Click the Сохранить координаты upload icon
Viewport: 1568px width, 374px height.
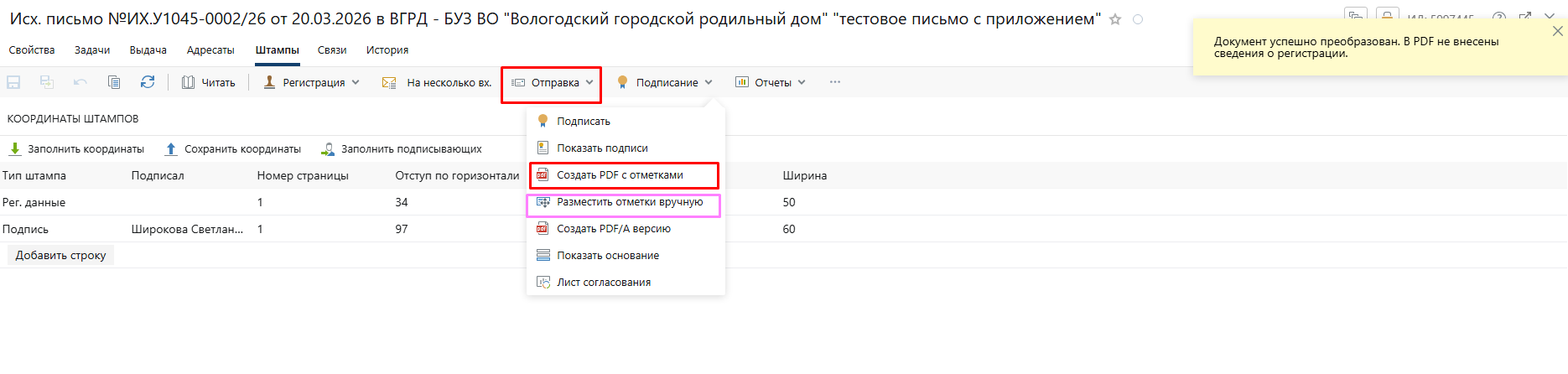point(171,149)
